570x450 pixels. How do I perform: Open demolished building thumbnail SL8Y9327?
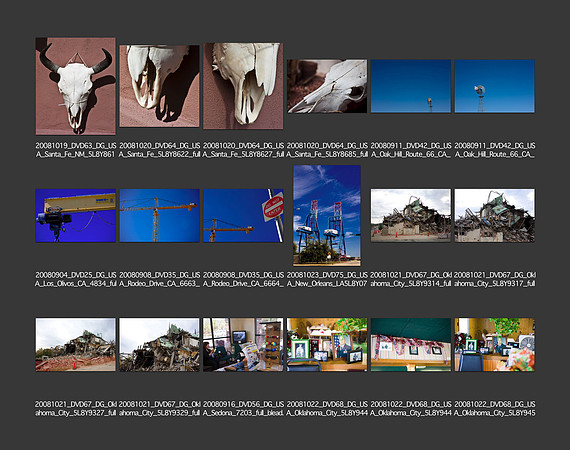click(x=76, y=345)
